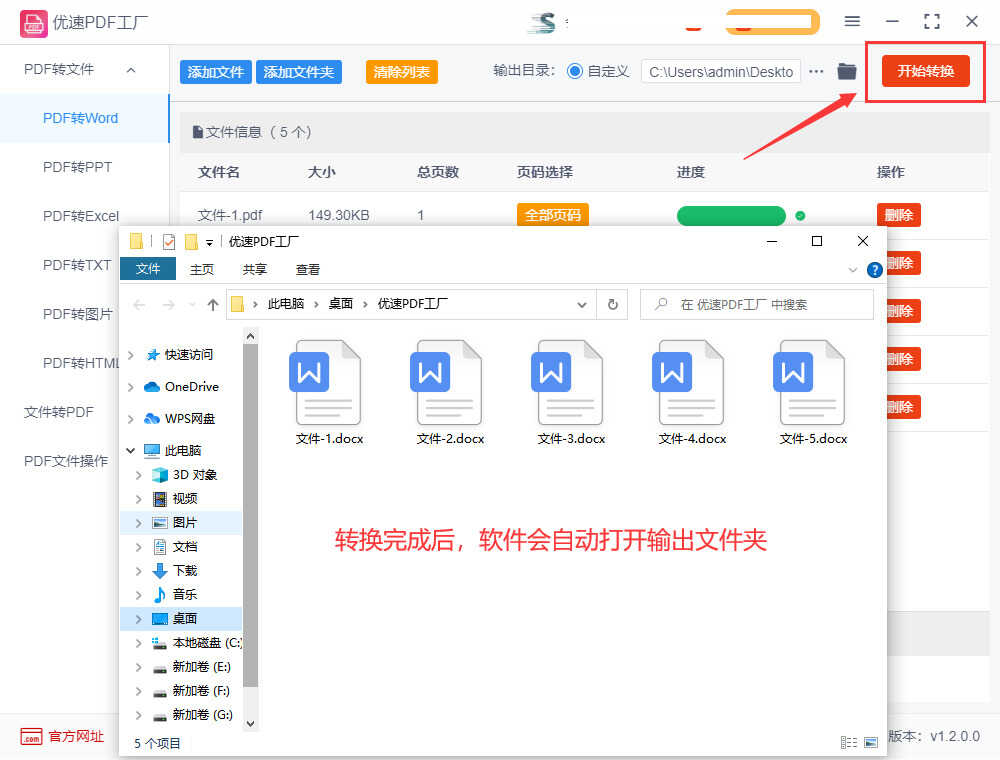Click the 添加文件夹 button

pyautogui.click(x=298, y=72)
